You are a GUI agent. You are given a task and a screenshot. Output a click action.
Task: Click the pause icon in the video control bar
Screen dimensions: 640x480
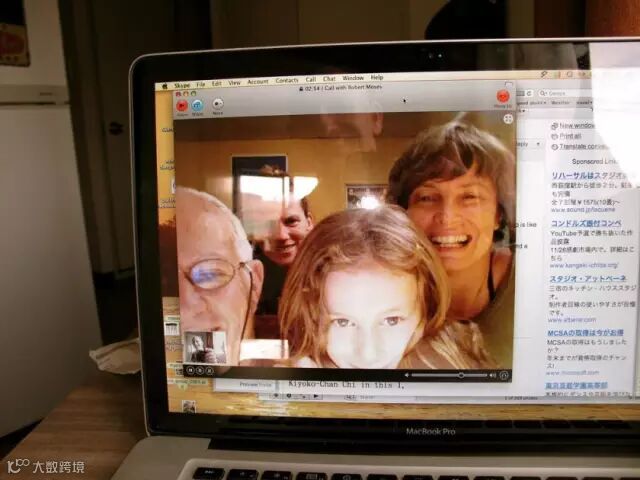190,370
